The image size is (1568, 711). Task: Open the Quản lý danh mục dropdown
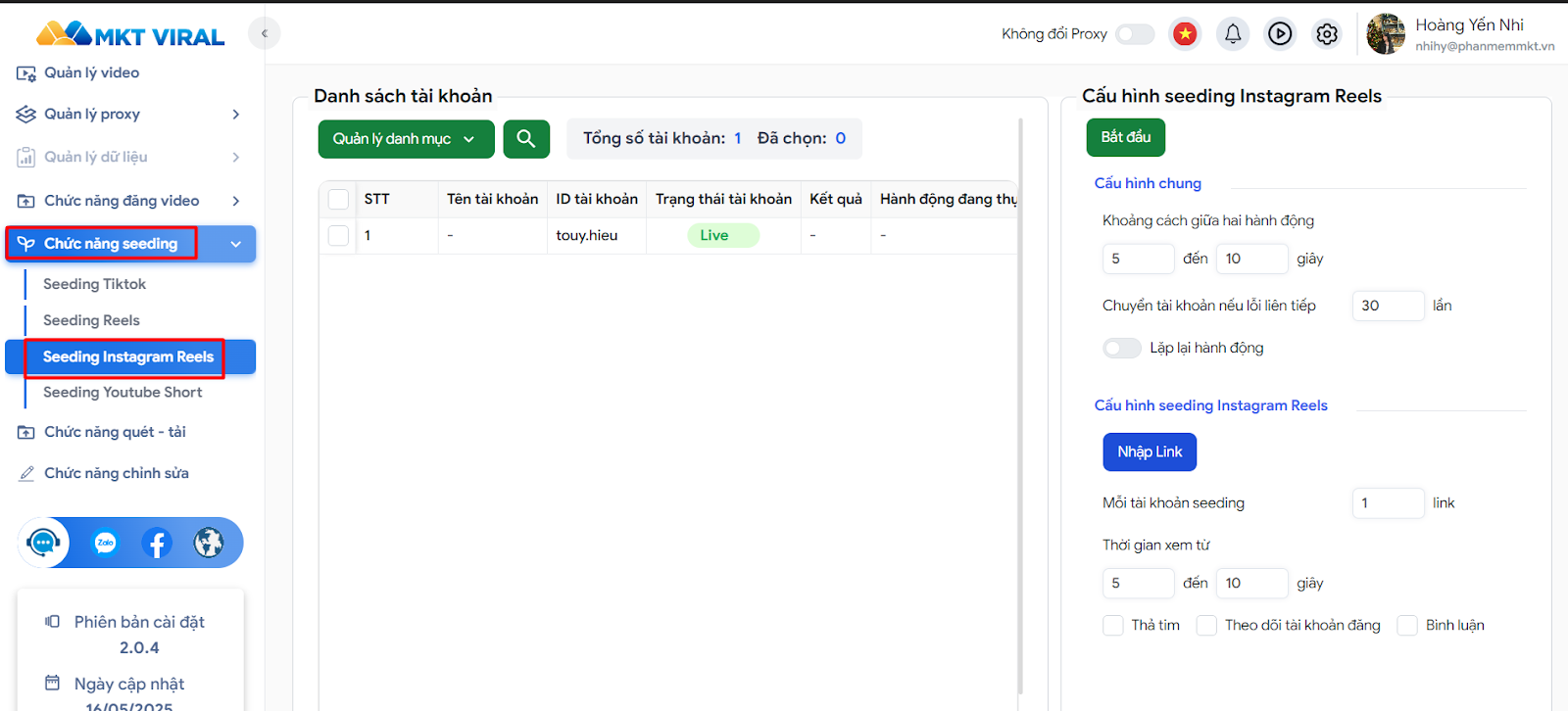point(407,139)
